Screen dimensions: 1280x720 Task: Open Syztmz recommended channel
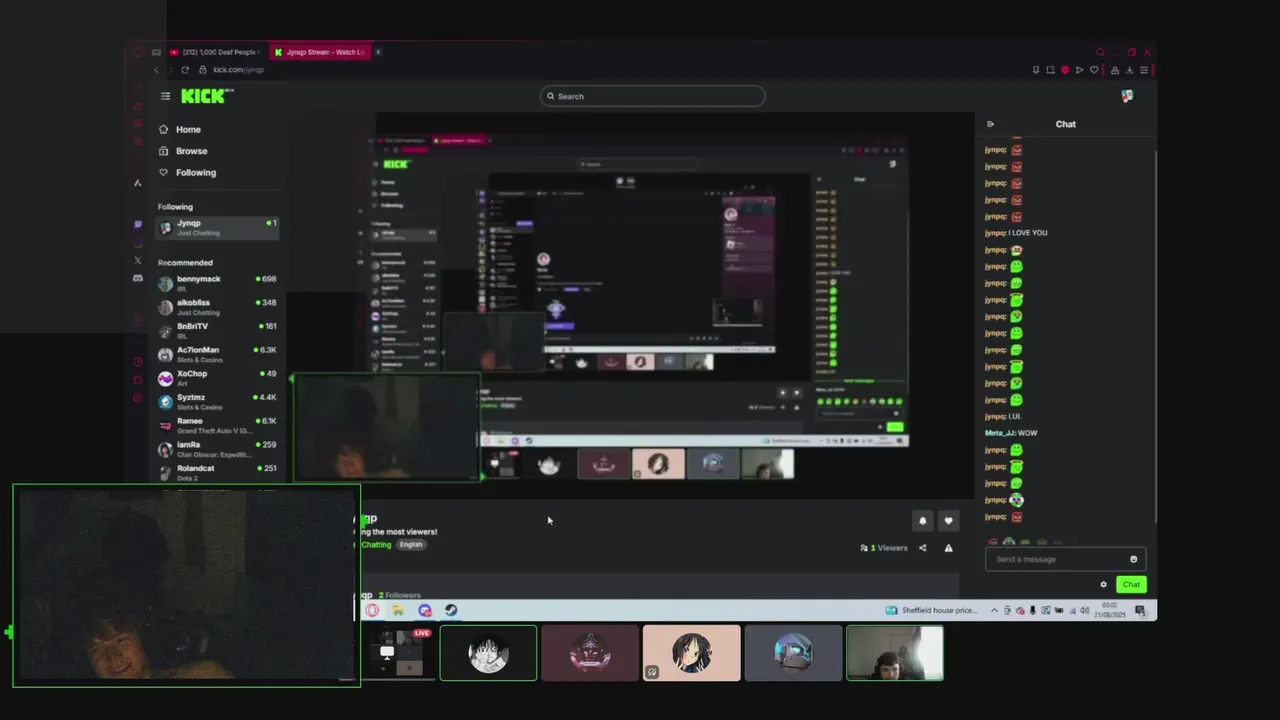click(217, 402)
